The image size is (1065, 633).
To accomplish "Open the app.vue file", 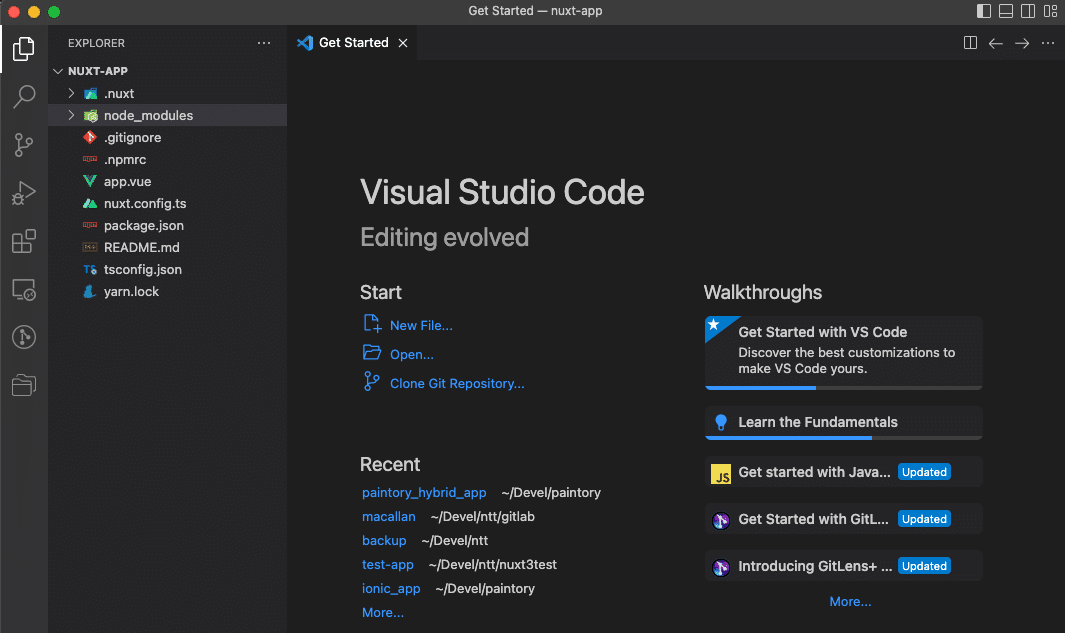I will click(x=168, y=181).
